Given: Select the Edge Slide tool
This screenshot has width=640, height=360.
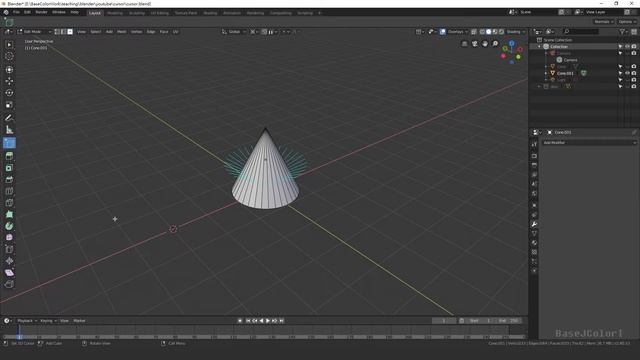Looking at the screenshot, I should tap(9, 249).
